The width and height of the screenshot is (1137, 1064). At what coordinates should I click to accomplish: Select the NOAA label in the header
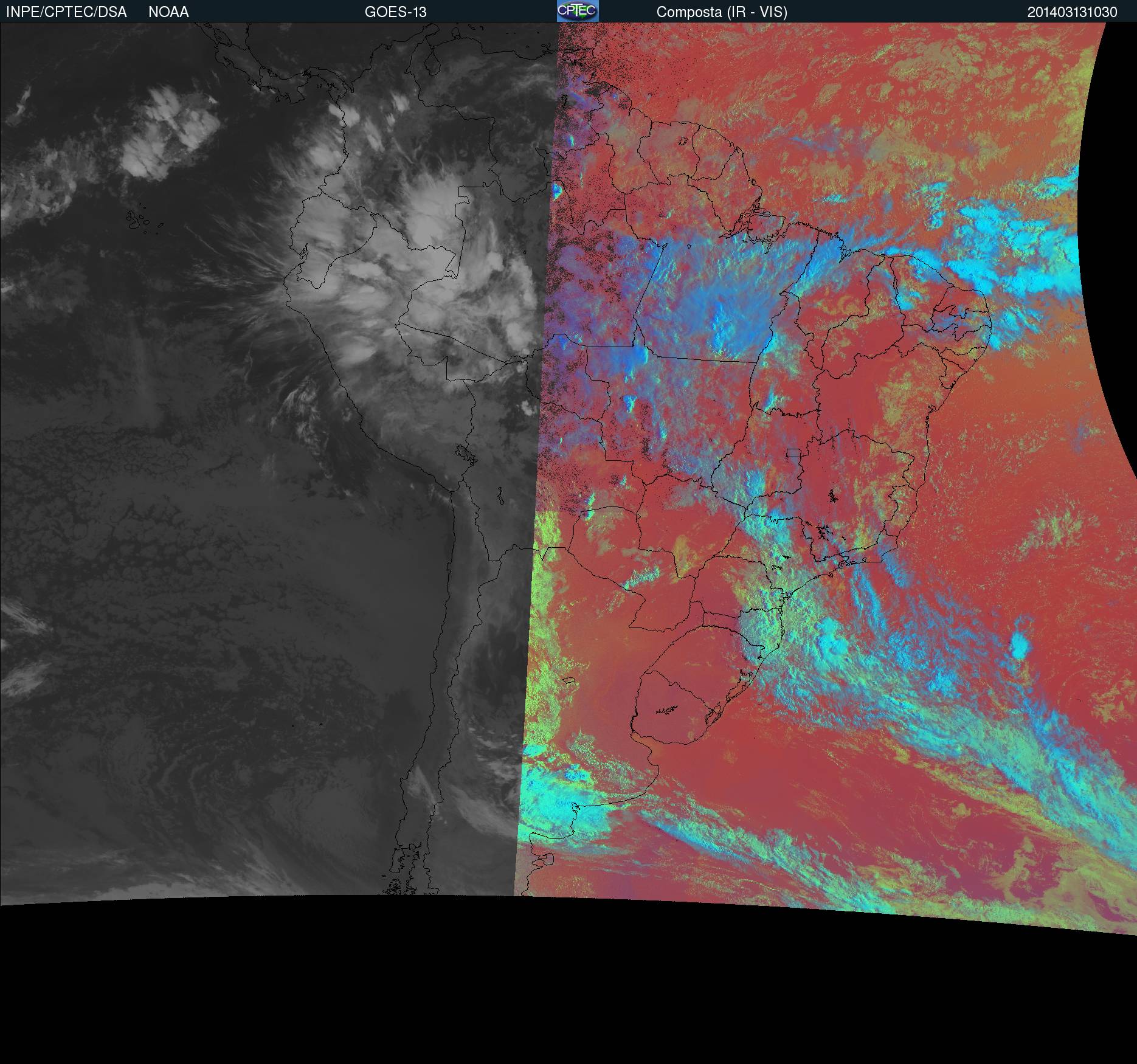tap(168, 12)
